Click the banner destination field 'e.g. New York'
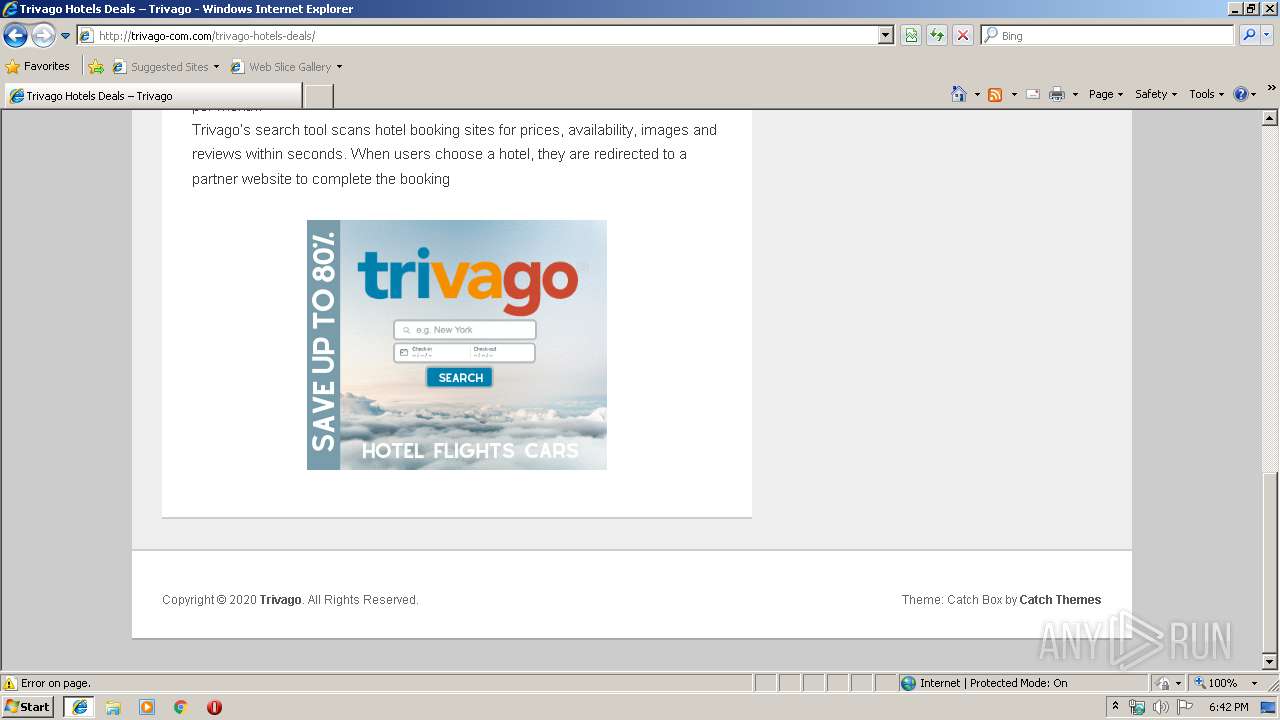The image size is (1280, 720). click(465, 330)
